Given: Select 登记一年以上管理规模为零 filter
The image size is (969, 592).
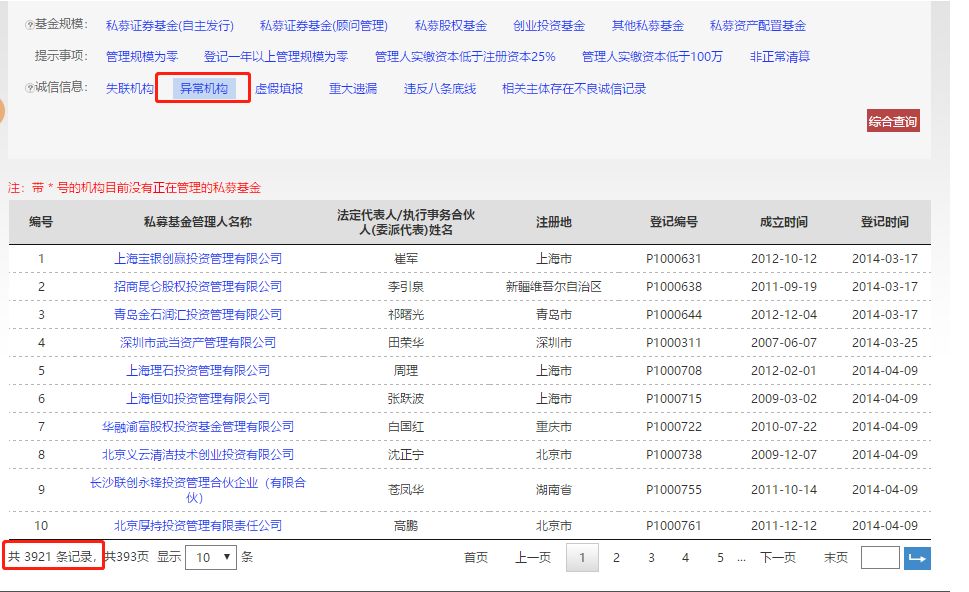Looking at the screenshot, I should (x=276, y=56).
